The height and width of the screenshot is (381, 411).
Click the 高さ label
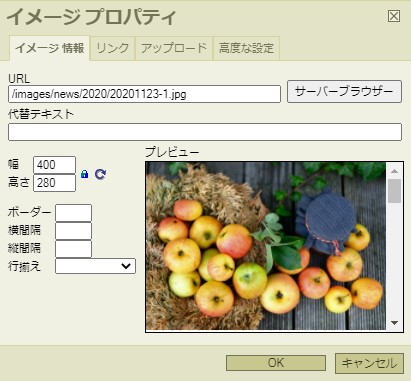click(19, 182)
